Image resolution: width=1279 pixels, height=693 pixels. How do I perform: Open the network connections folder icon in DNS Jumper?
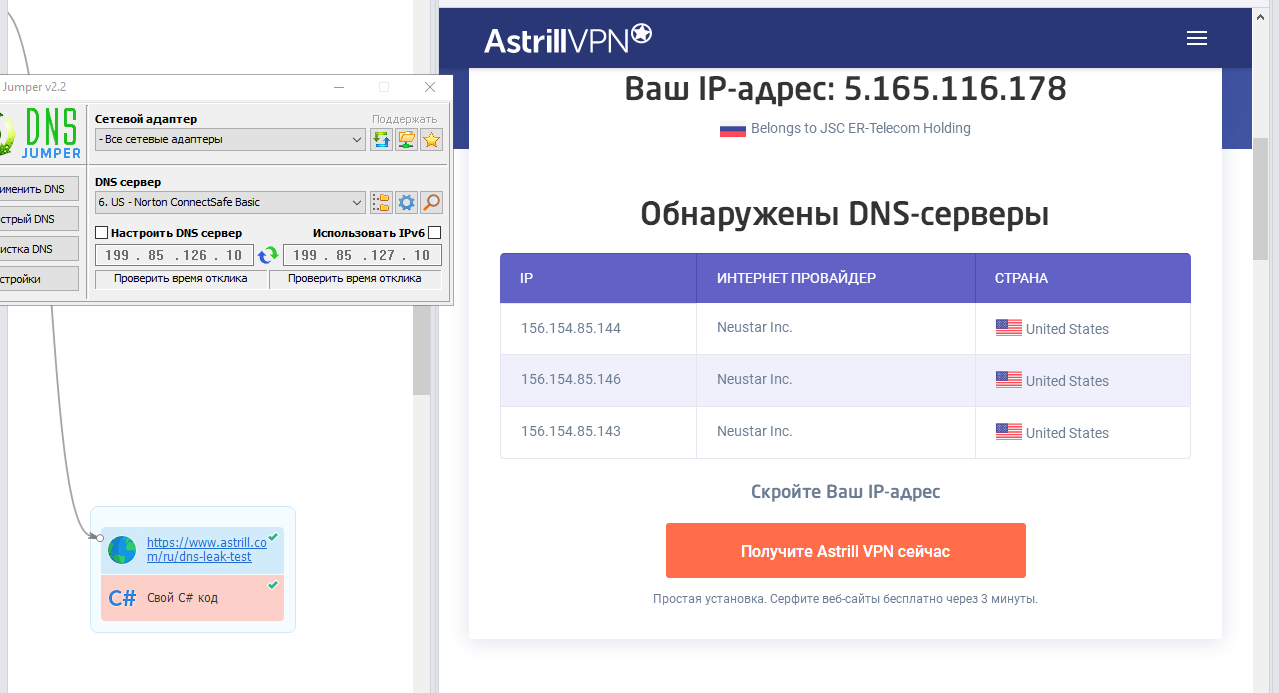coord(406,140)
